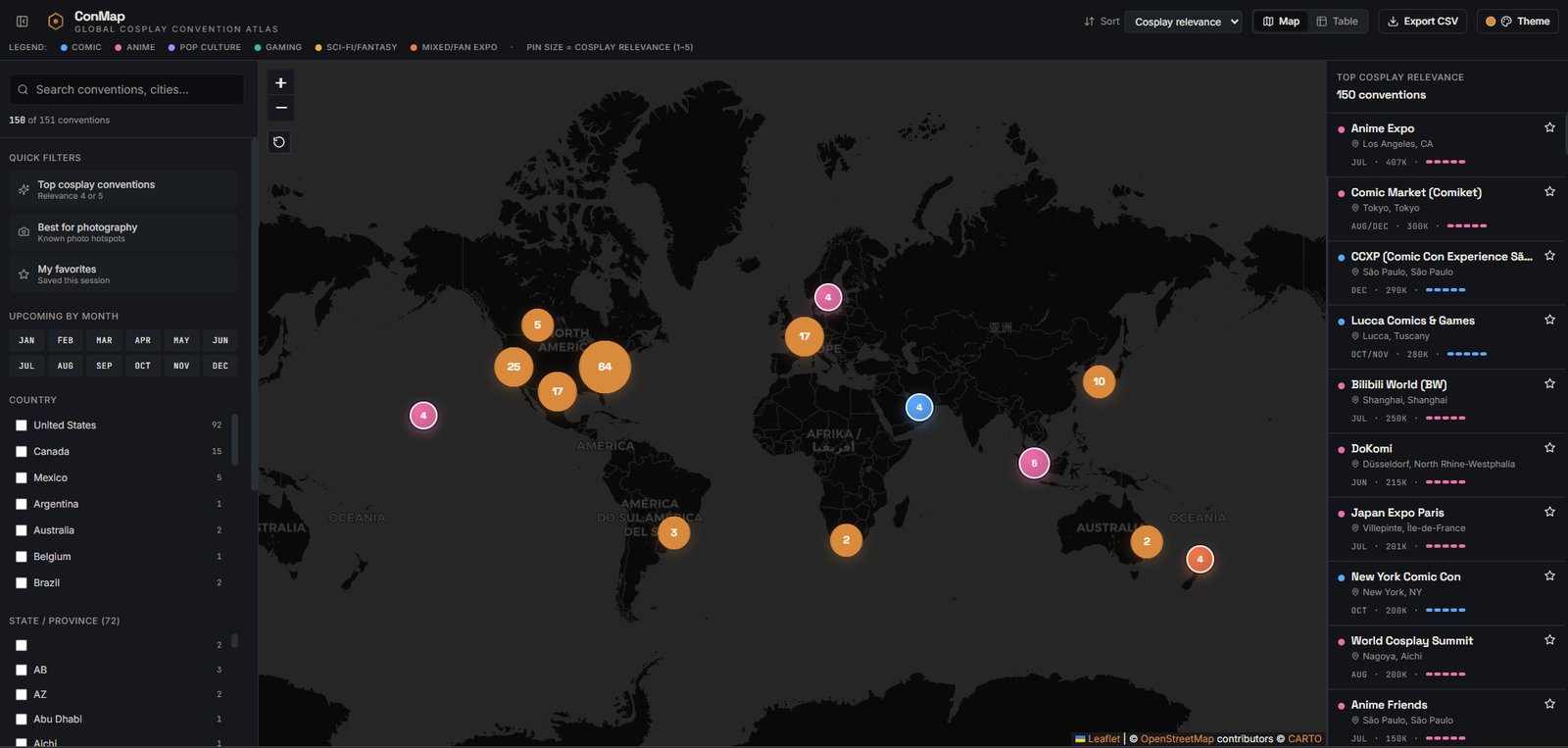Tick the Argentina checkbox

coord(22,504)
